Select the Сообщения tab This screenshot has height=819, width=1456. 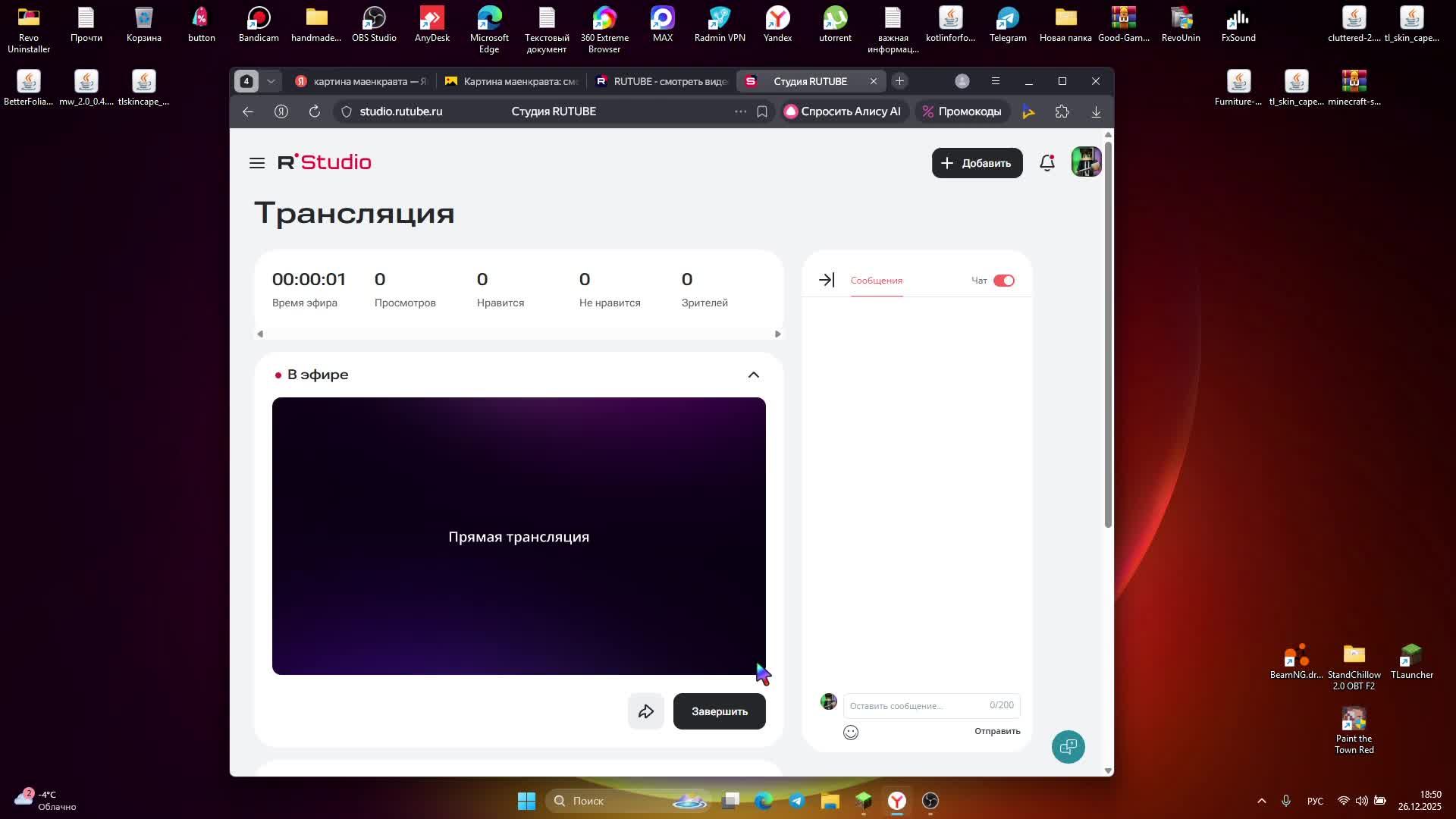coord(876,281)
